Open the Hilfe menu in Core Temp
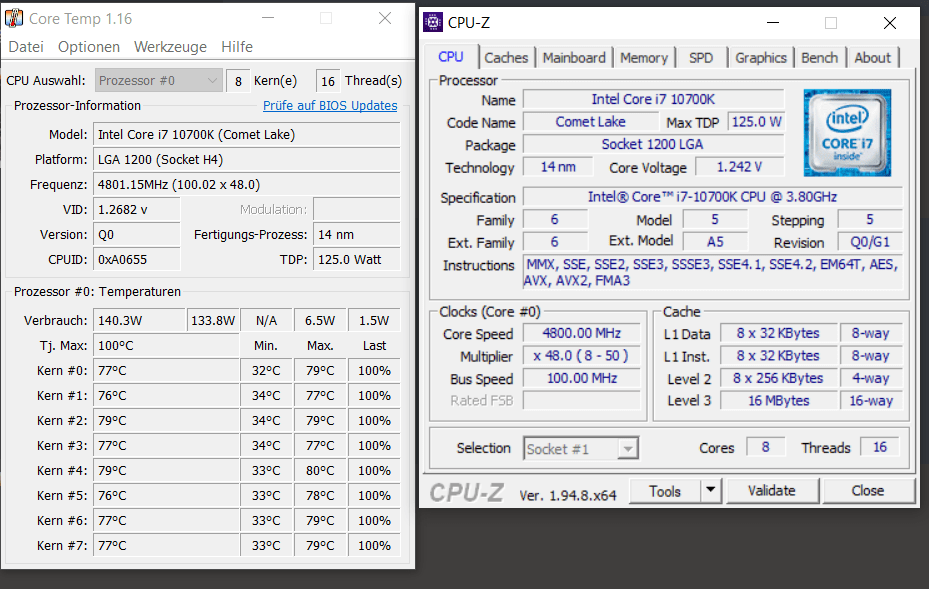 coord(237,47)
